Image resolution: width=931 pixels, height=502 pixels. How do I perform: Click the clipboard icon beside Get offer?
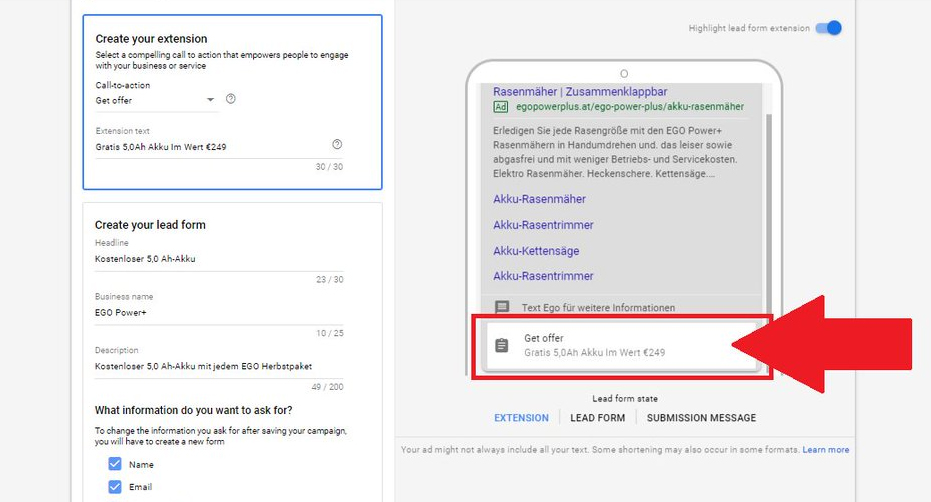coord(502,345)
